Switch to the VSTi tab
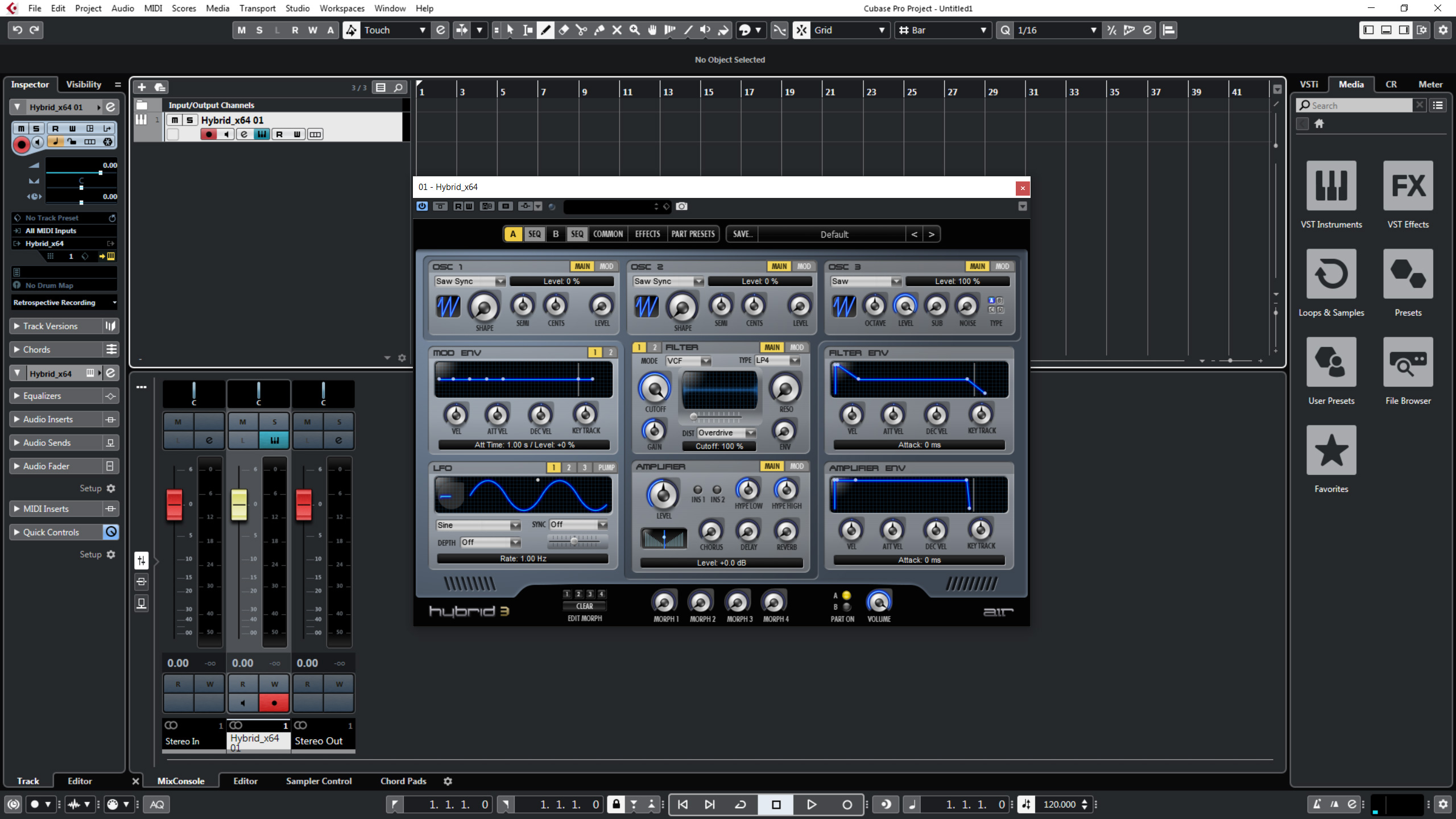 tap(1309, 84)
